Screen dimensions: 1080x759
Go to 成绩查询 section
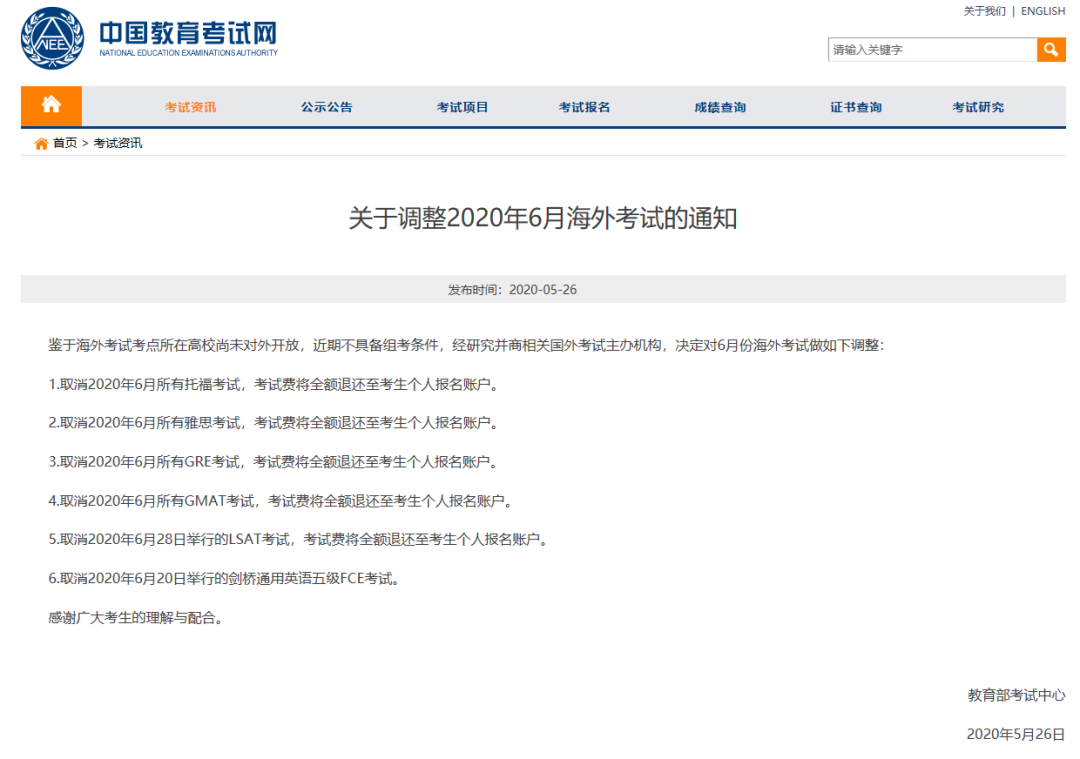(x=720, y=107)
